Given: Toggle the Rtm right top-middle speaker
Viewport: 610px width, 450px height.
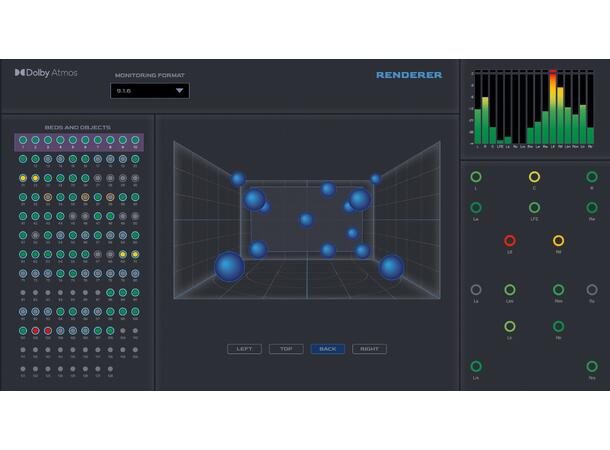Looking at the screenshot, I should [558, 290].
